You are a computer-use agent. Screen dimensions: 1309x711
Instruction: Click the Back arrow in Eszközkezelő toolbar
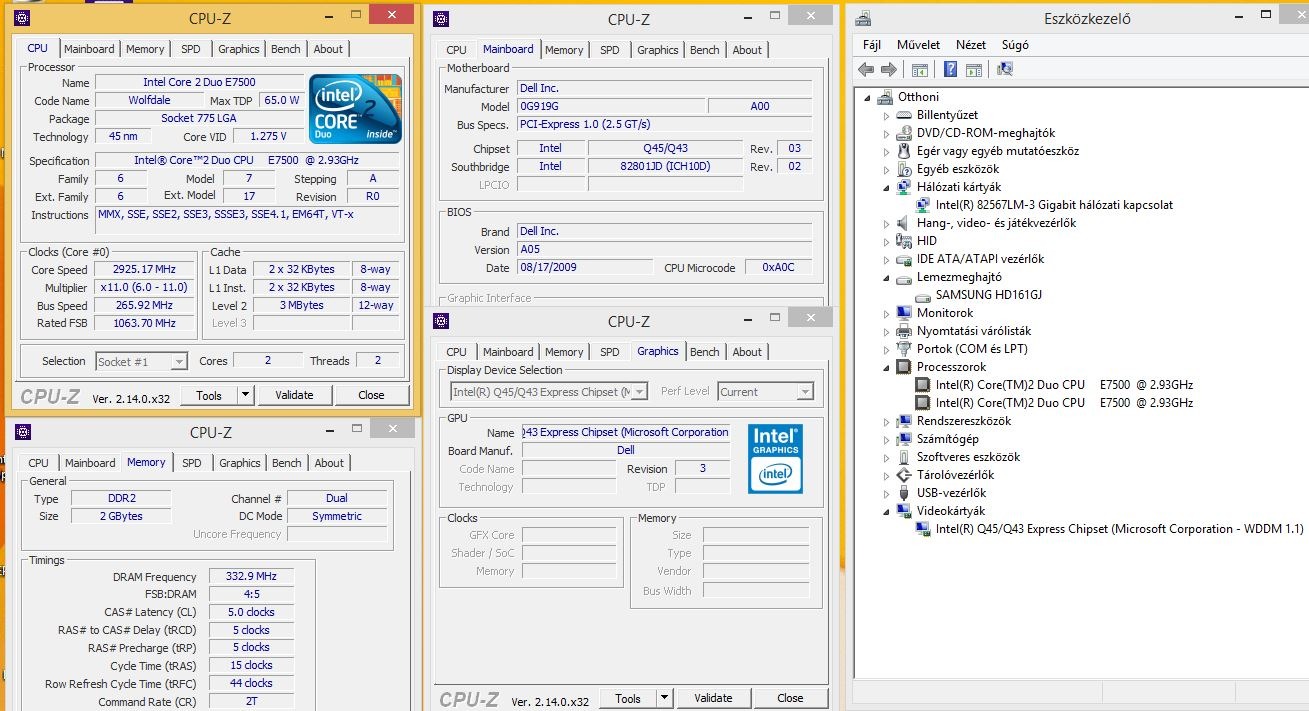(x=866, y=69)
